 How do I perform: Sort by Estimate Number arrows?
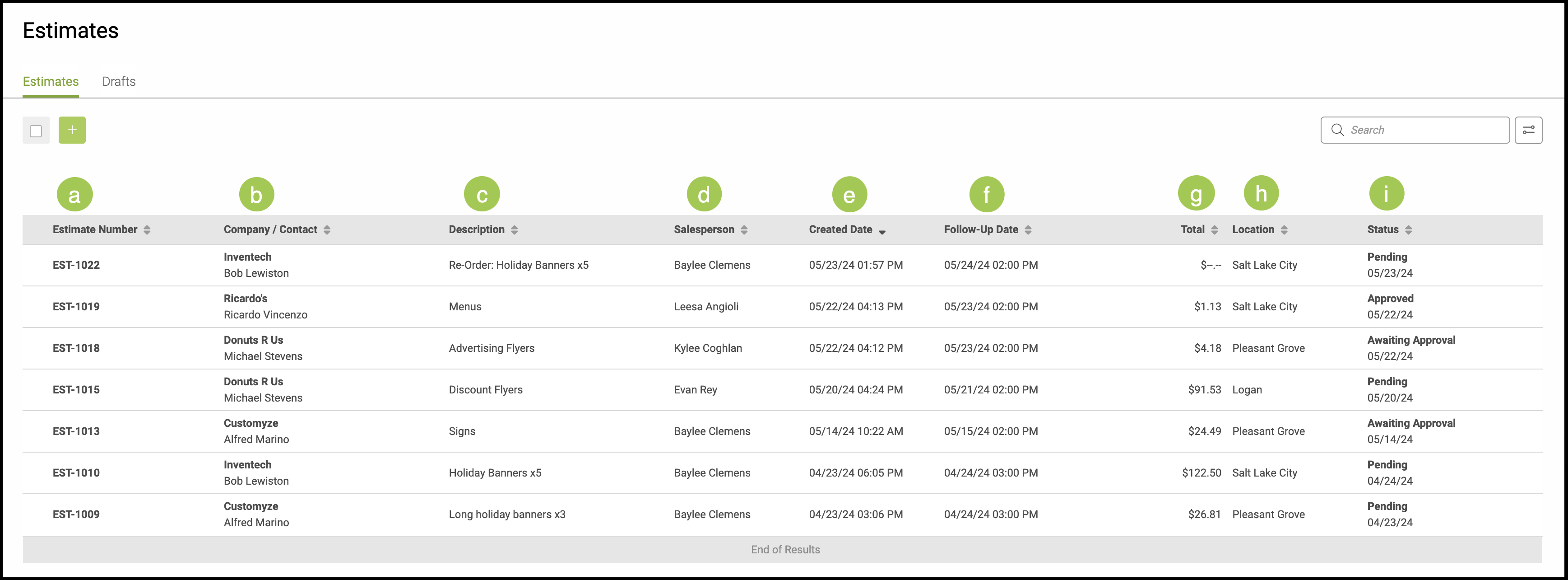(x=147, y=229)
